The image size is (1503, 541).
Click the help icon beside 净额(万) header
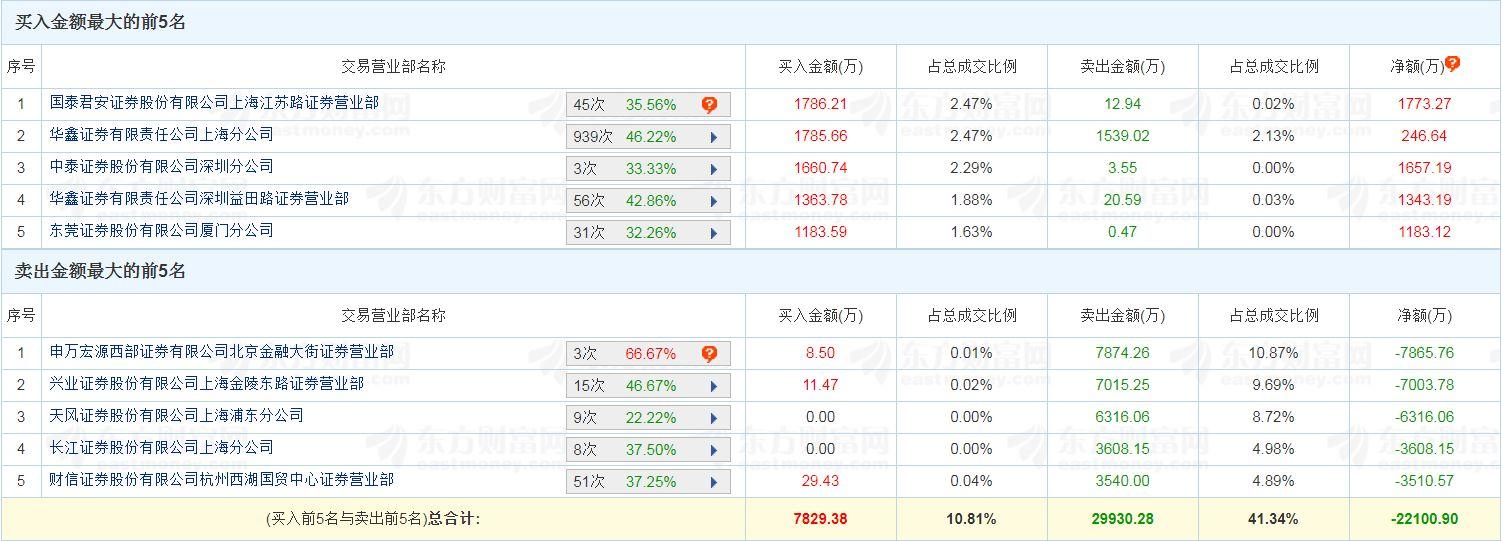pos(1453,63)
